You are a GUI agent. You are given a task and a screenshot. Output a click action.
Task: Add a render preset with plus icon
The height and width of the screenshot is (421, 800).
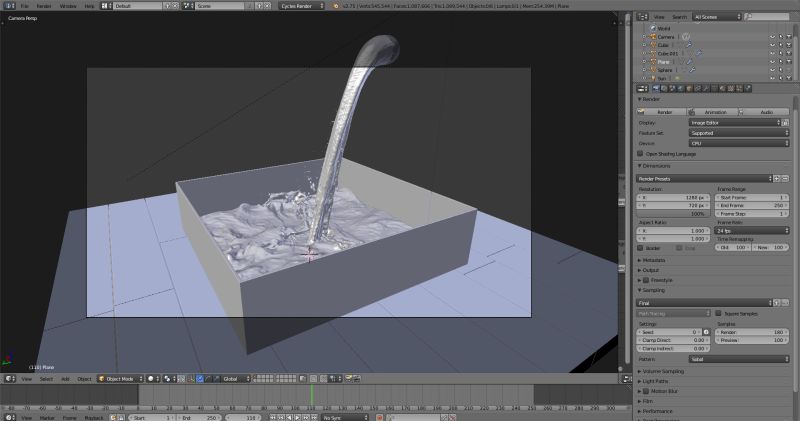[777, 179]
